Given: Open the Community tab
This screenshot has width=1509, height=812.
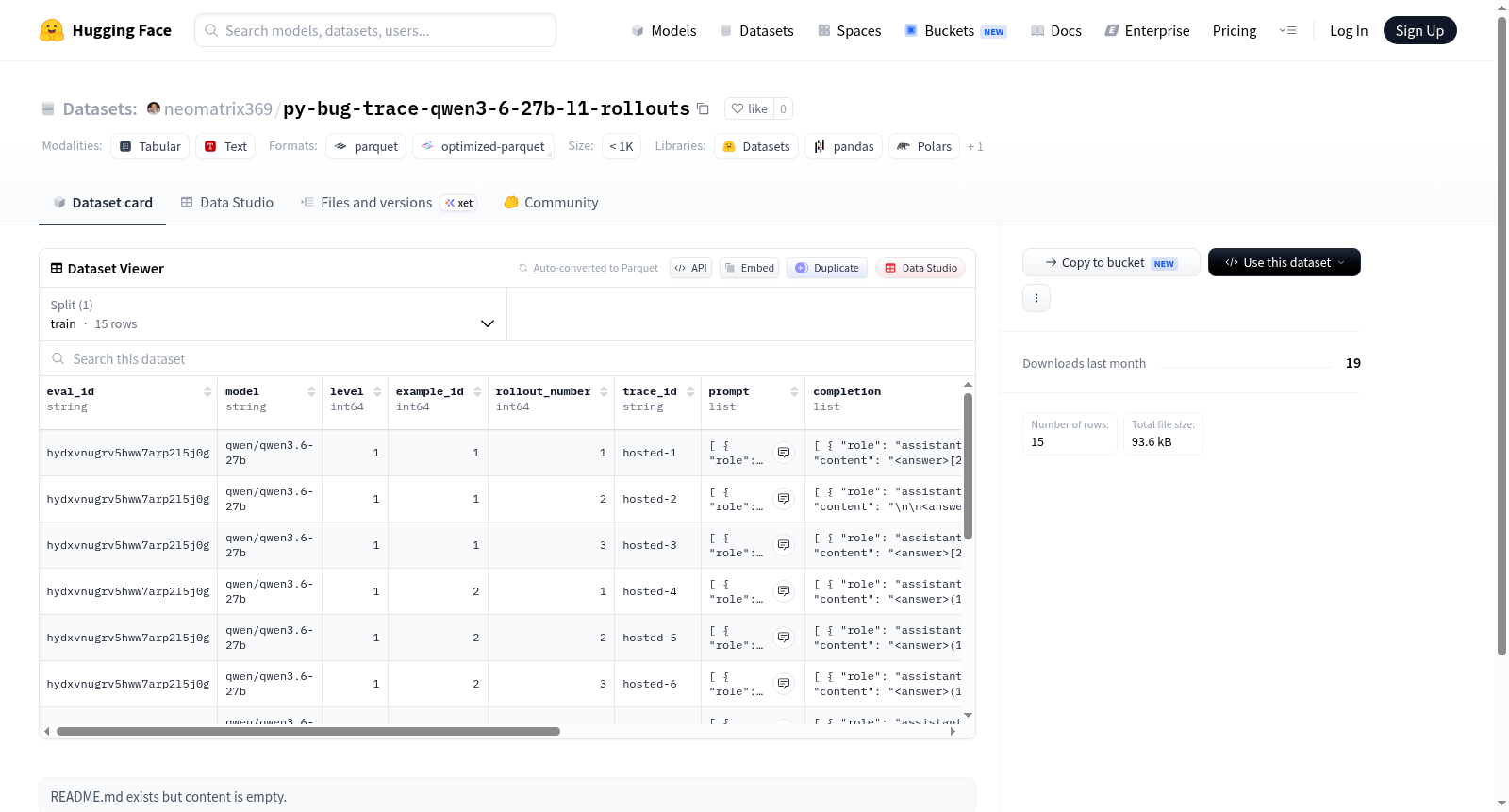Looking at the screenshot, I should tap(551, 202).
